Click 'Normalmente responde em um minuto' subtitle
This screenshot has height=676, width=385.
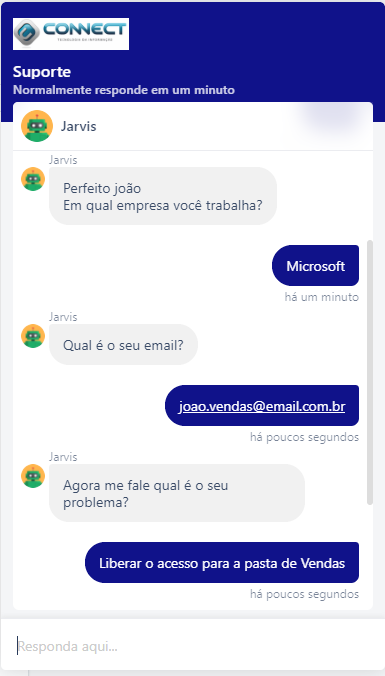click(124, 90)
